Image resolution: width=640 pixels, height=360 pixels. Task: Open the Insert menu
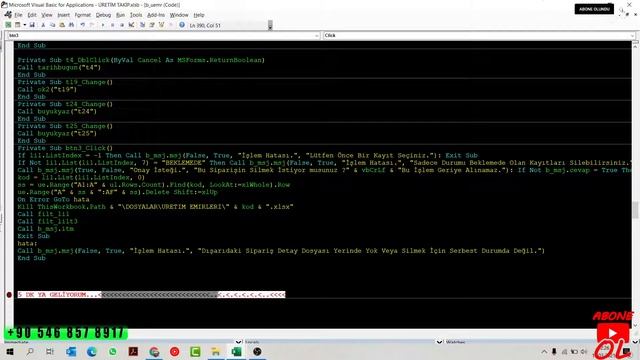click(x=63, y=15)
